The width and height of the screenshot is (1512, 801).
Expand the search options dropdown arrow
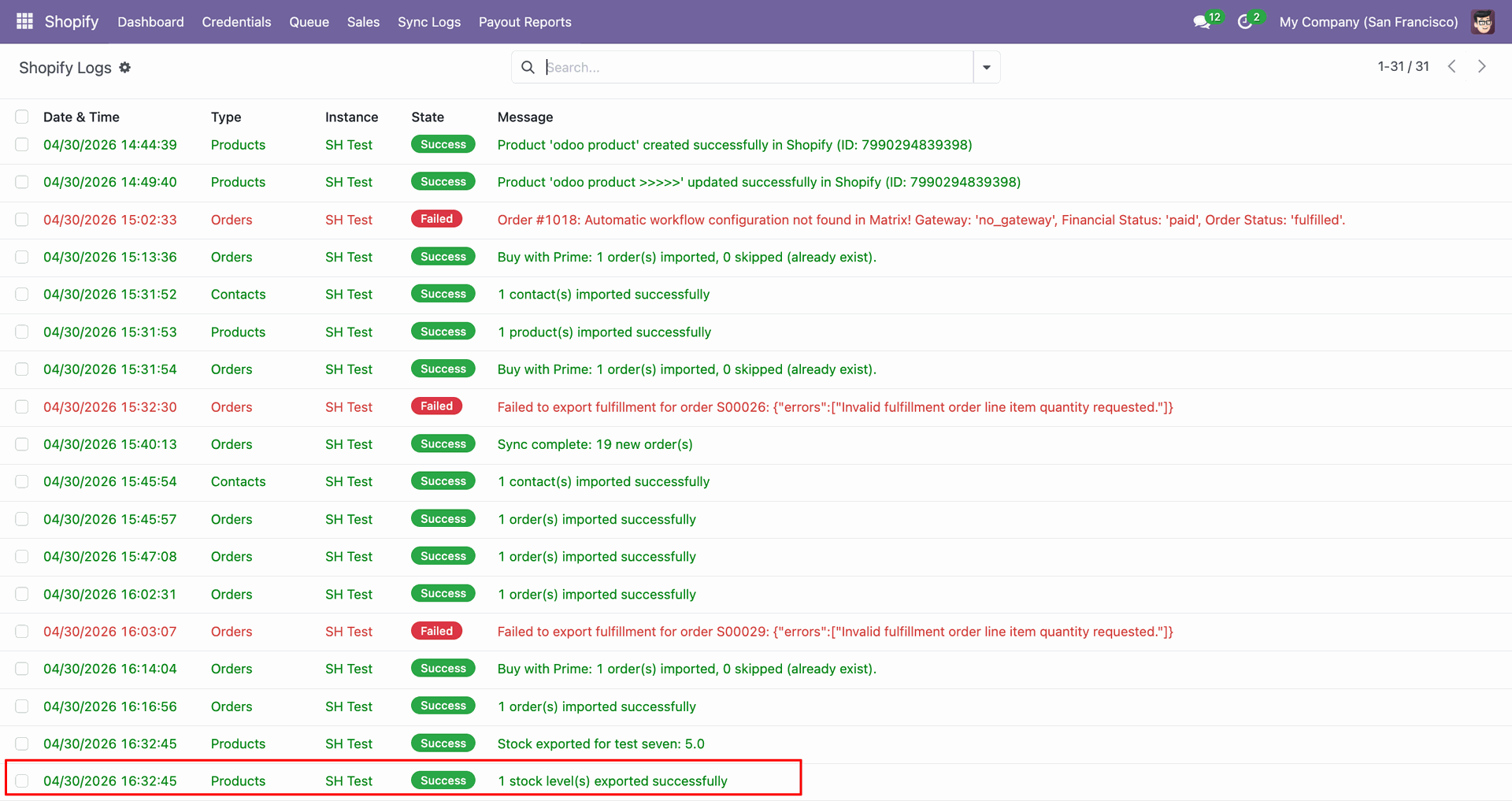click(987, 67)
